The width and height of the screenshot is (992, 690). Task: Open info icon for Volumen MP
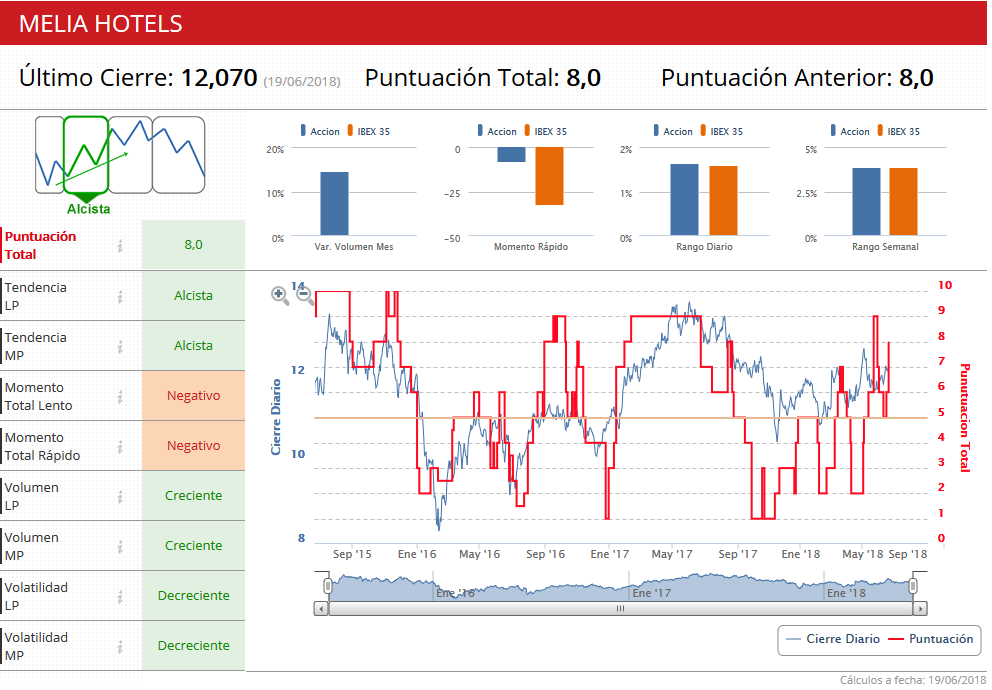pos(120,546)
